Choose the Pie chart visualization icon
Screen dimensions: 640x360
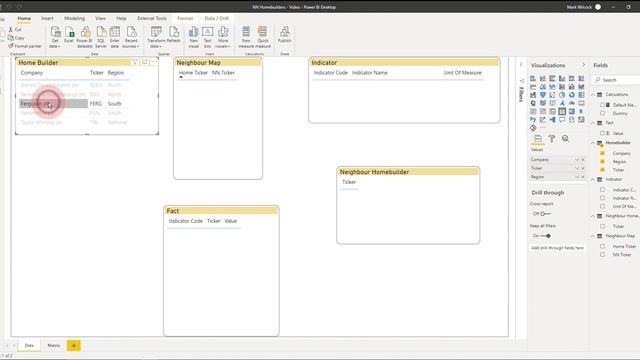[x=562, y=95]
